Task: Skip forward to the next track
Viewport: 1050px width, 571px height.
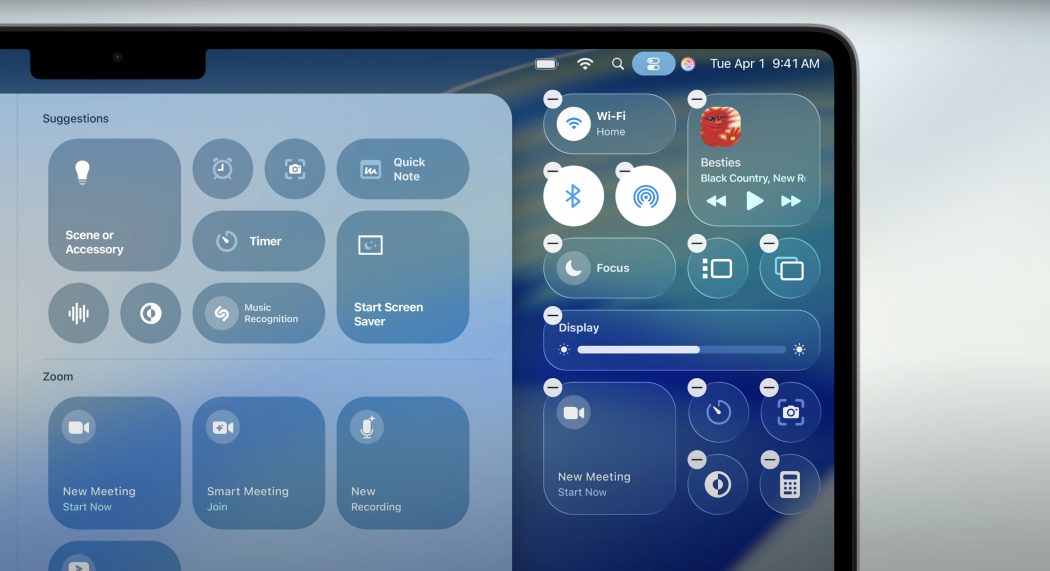Action: click(791, 201)
